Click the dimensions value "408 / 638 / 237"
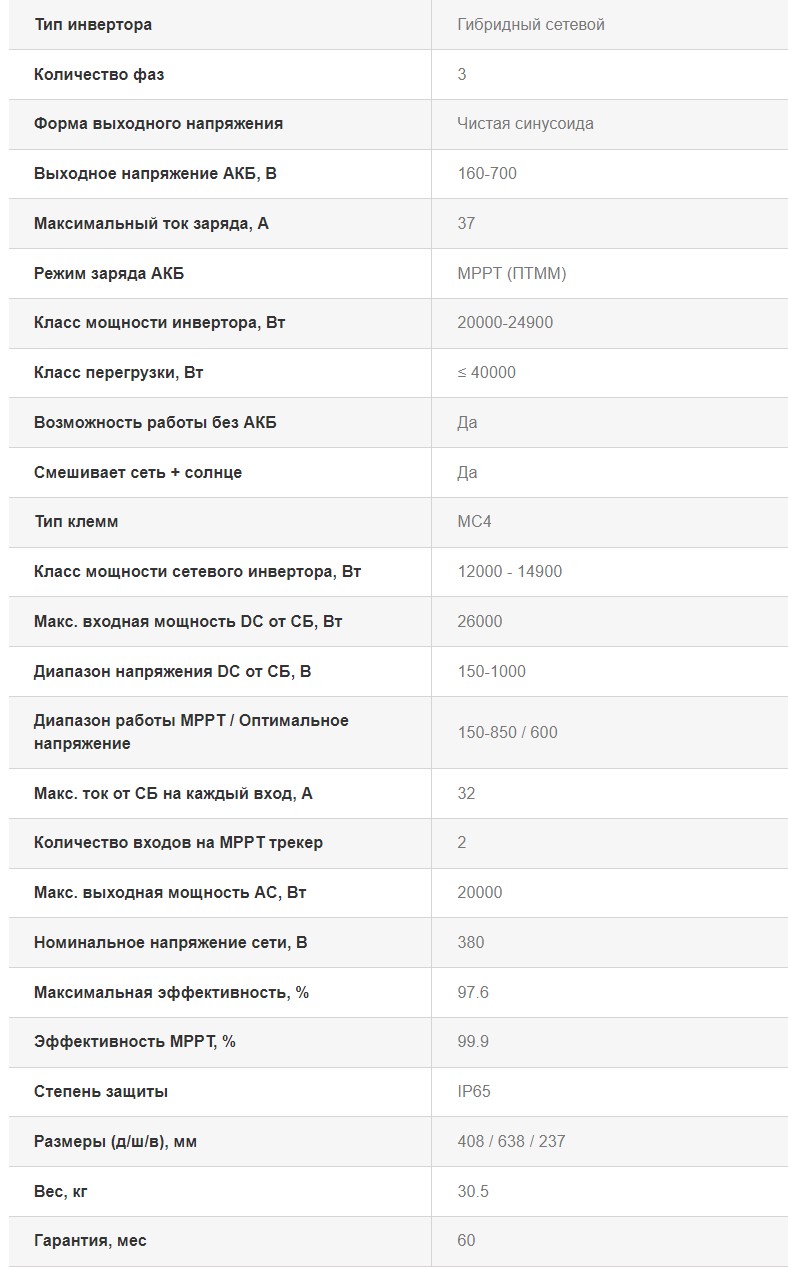The width and height of the screenshot is (788, 1267). click(x=511, y=1142)
